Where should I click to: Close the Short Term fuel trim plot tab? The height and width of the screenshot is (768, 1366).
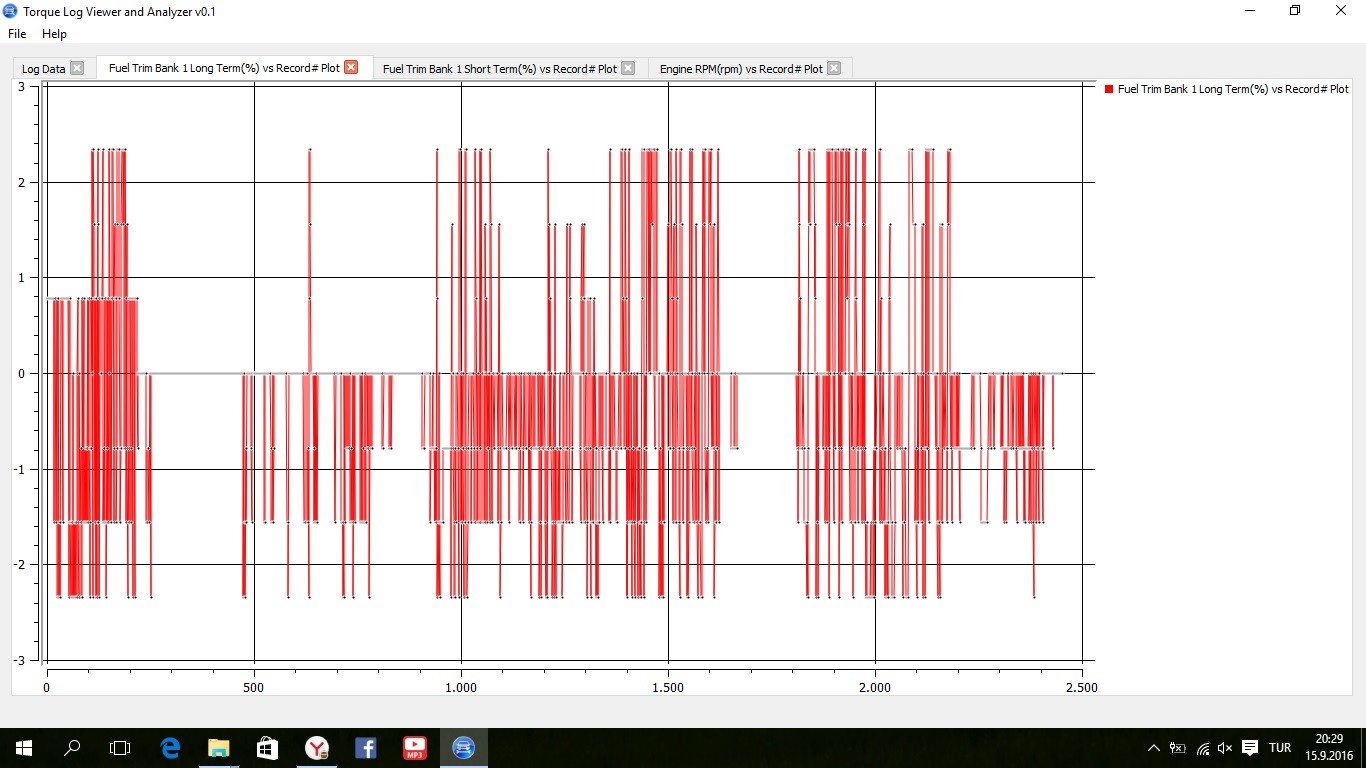[x=628, y=69]
